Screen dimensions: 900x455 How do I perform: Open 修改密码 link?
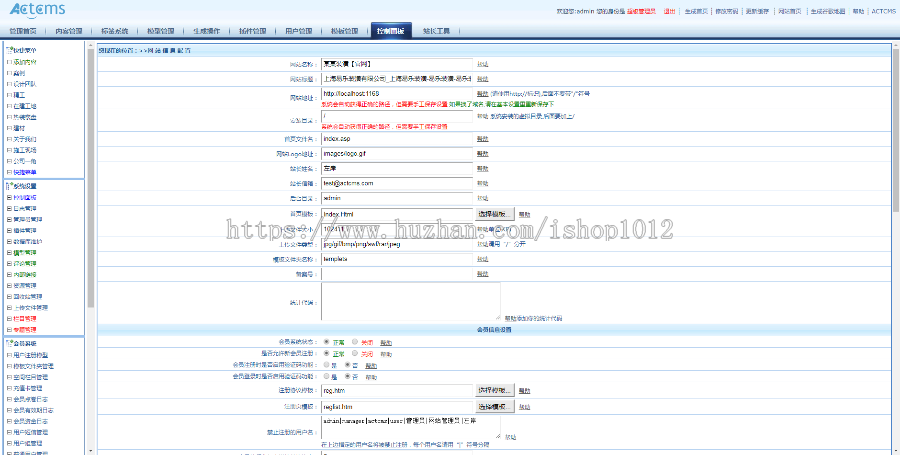pos(727,11)
